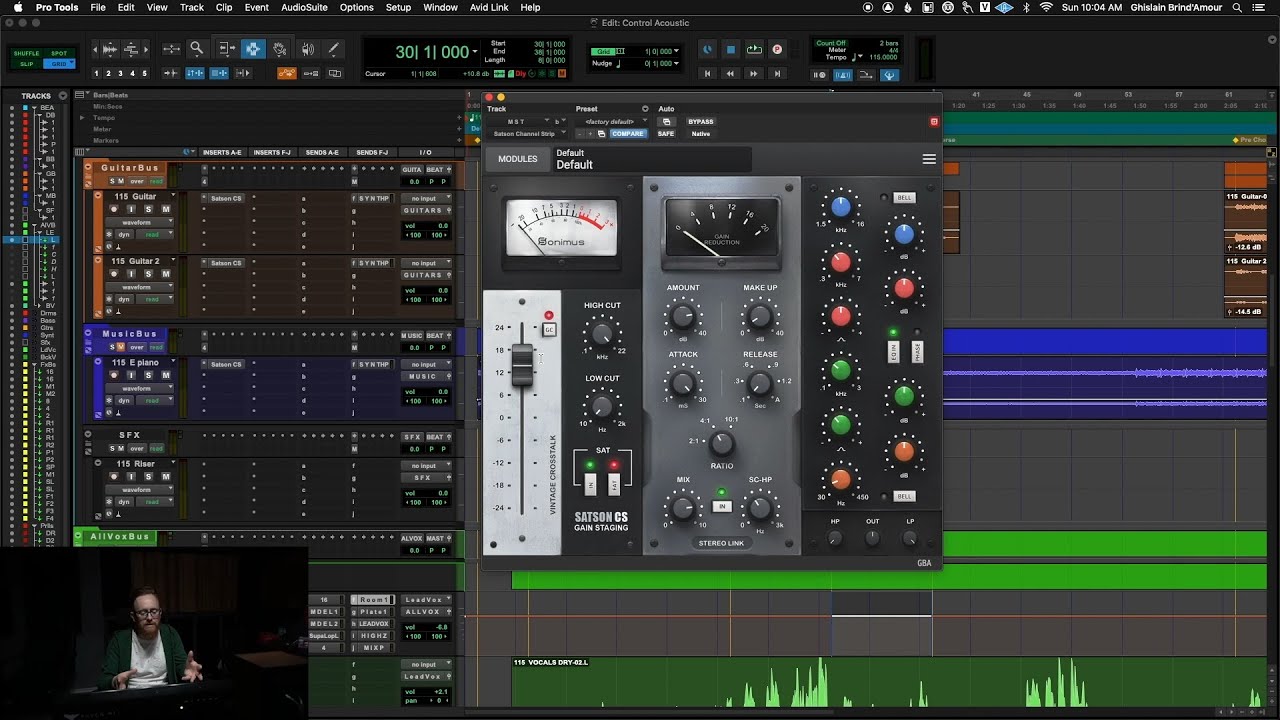This screenshot has height=720, width=1280.
Task: Solo the 115 Guitar 2 track
Action: (149, 273)
